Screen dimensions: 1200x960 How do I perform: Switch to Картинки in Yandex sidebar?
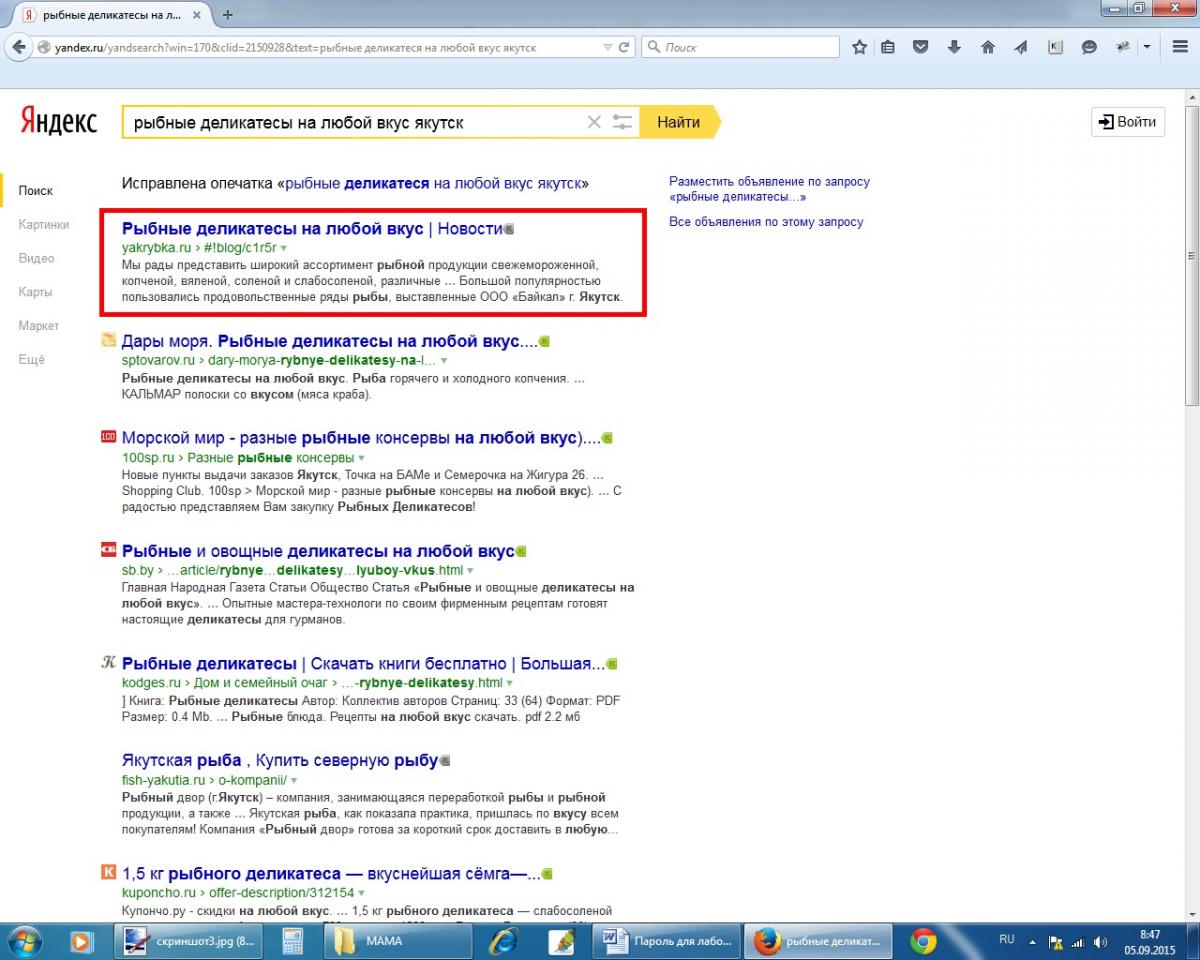coord(44,224)
